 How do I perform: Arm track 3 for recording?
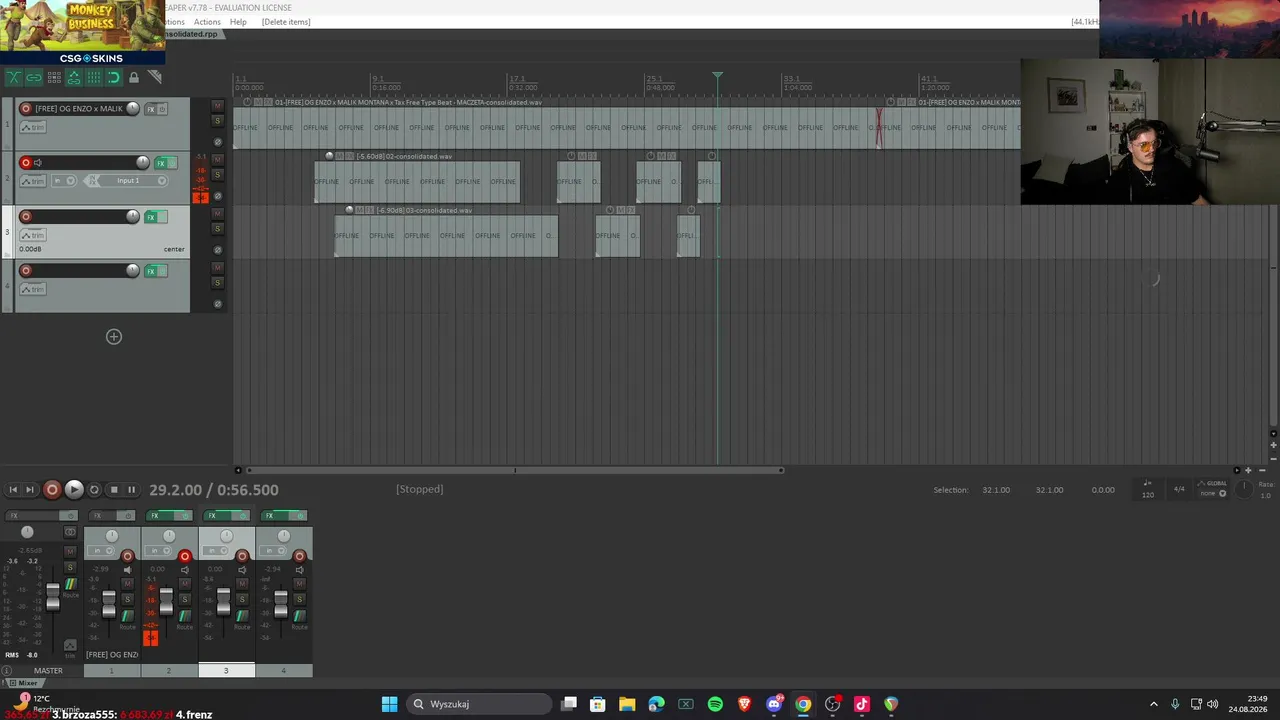[26, 217]
